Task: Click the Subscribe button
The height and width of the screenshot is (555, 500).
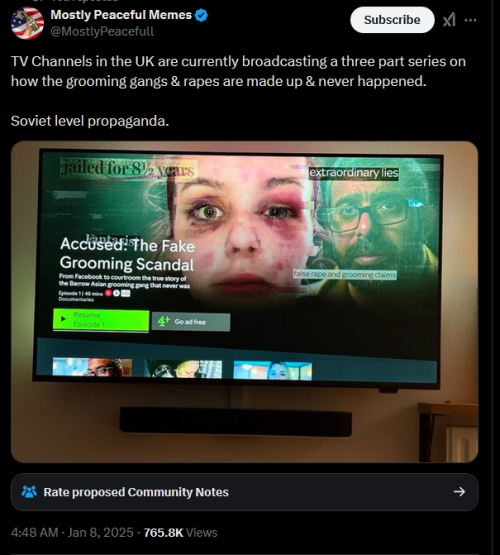Action: point(392,20)
